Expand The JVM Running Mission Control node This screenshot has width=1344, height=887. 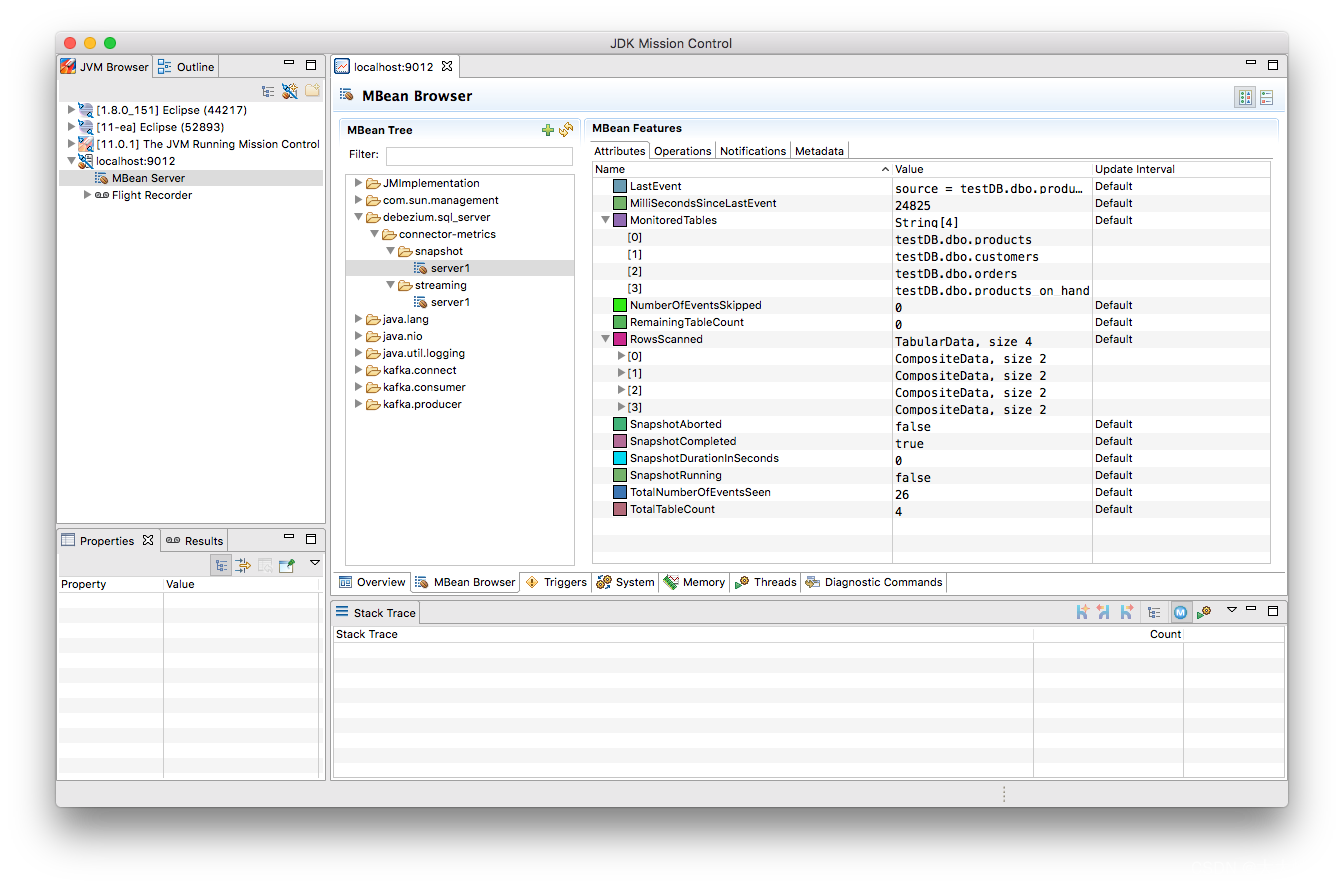click(71, 144)
